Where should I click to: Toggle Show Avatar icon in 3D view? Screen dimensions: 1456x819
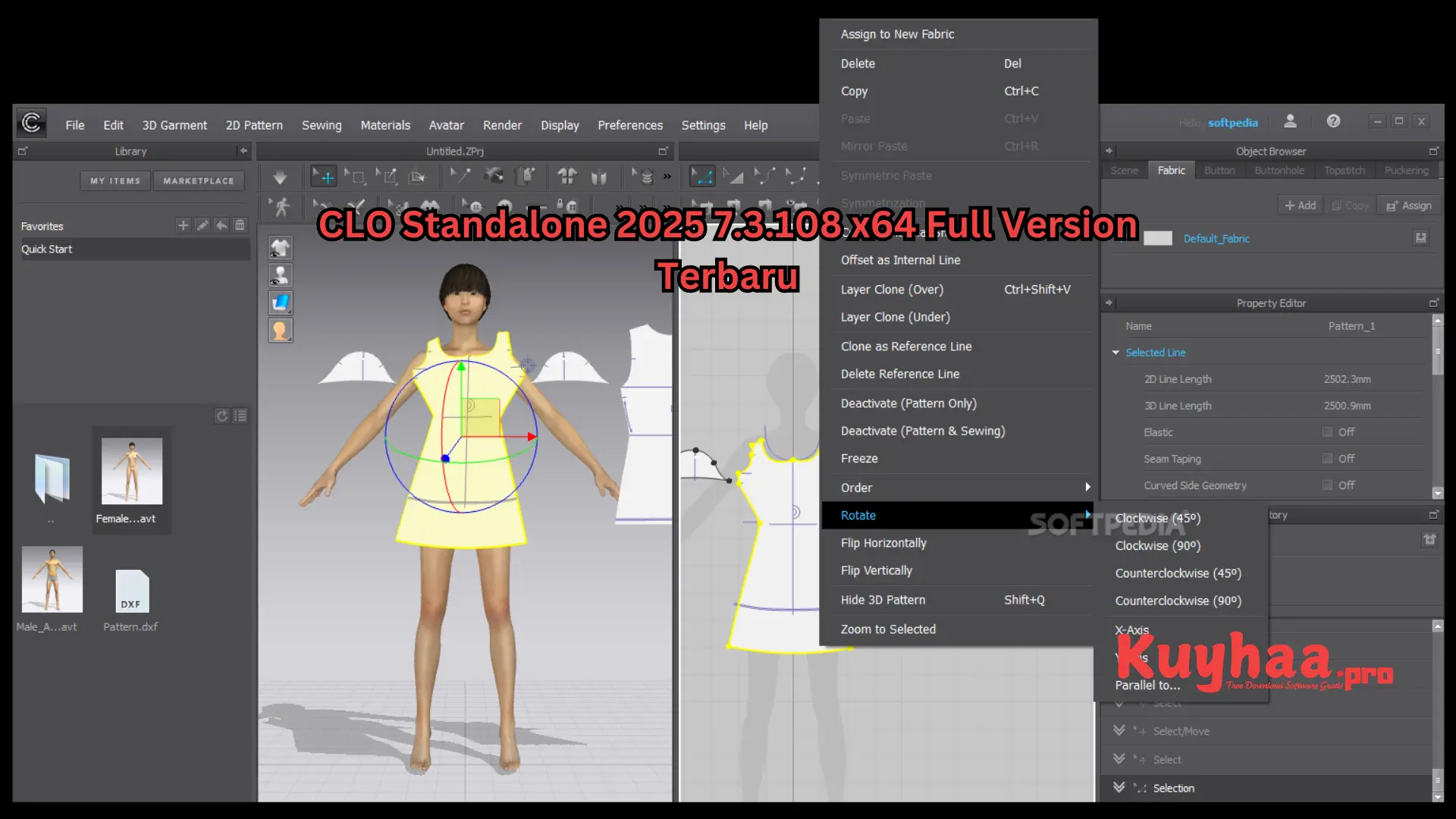click(x=281, y=275)
